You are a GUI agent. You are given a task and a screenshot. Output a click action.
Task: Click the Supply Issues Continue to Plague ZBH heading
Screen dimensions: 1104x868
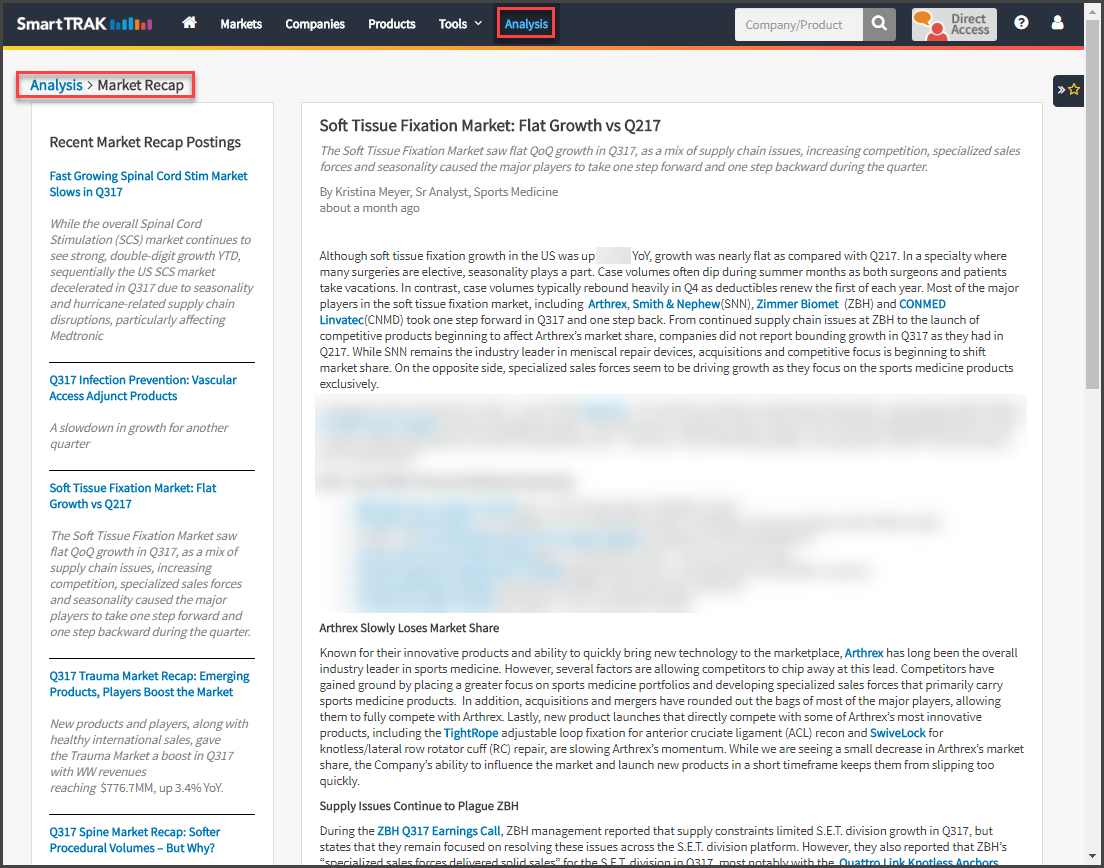[x=419, y=806]
